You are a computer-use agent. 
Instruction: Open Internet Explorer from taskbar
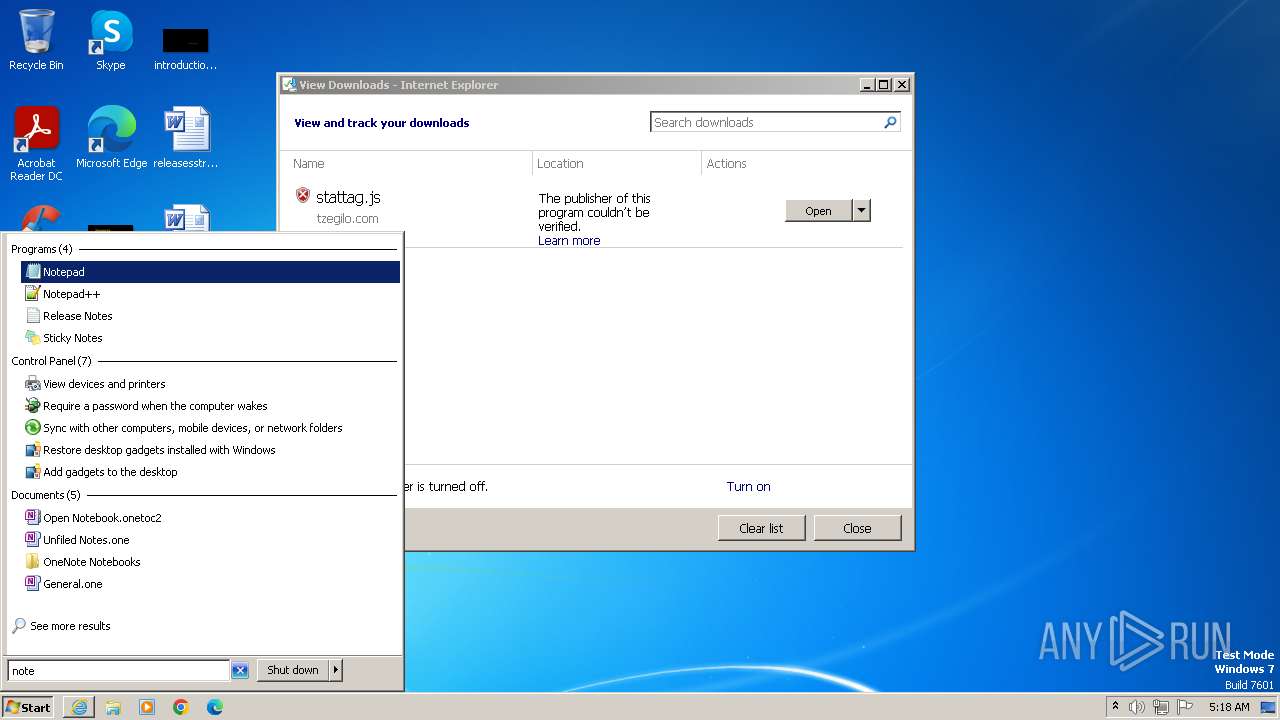(79, 707)
